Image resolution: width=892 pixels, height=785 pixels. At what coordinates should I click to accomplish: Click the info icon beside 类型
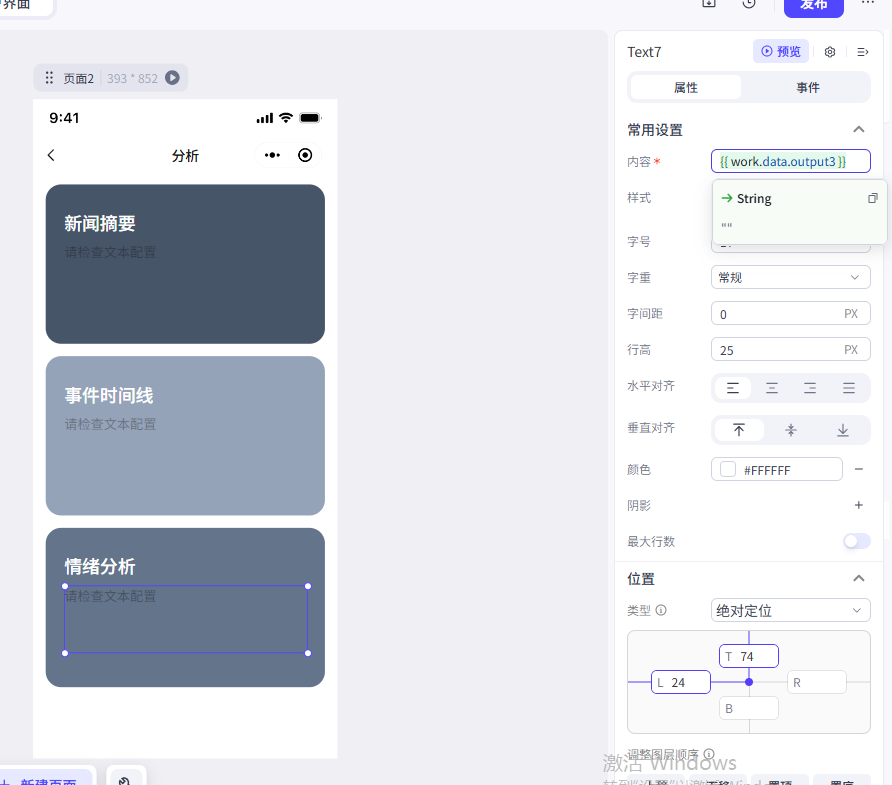click(661, 610)
